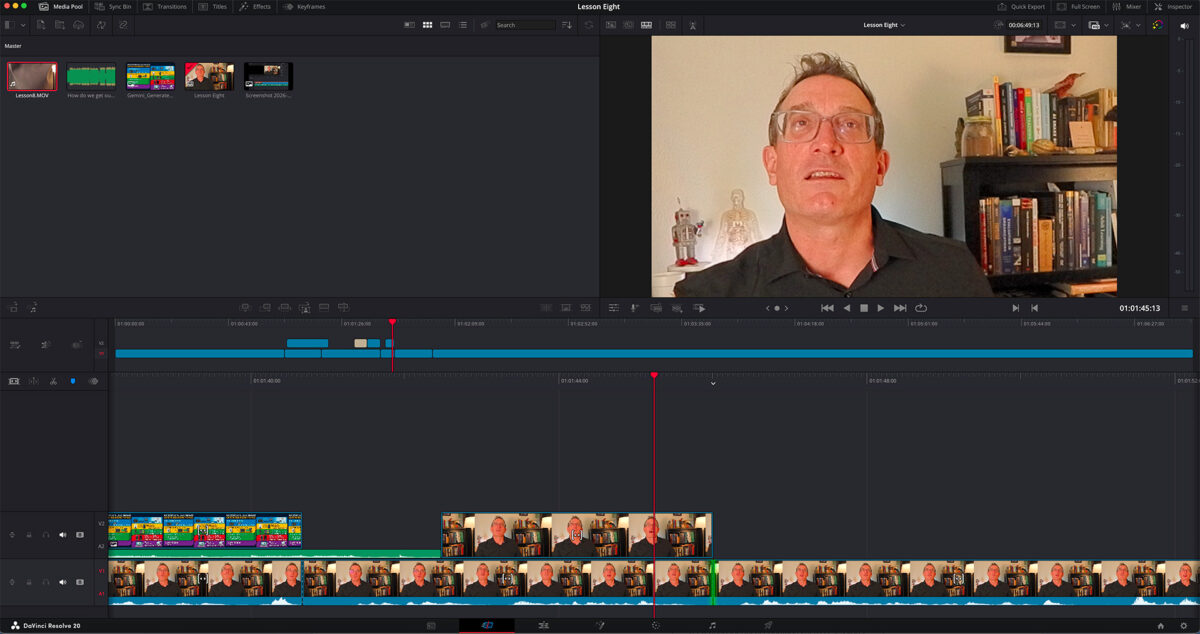Stop playback
The width and height of the screenshot is (1200, 634).
pos(863,308)
